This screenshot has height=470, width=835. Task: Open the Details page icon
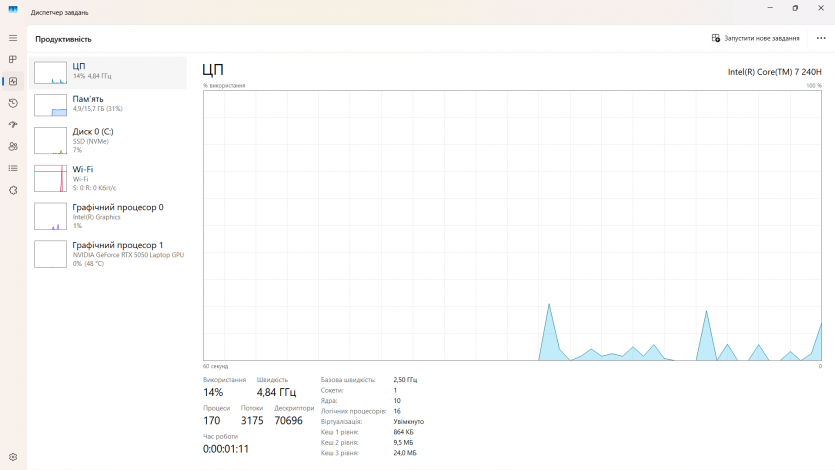click(x=13, y=168)
